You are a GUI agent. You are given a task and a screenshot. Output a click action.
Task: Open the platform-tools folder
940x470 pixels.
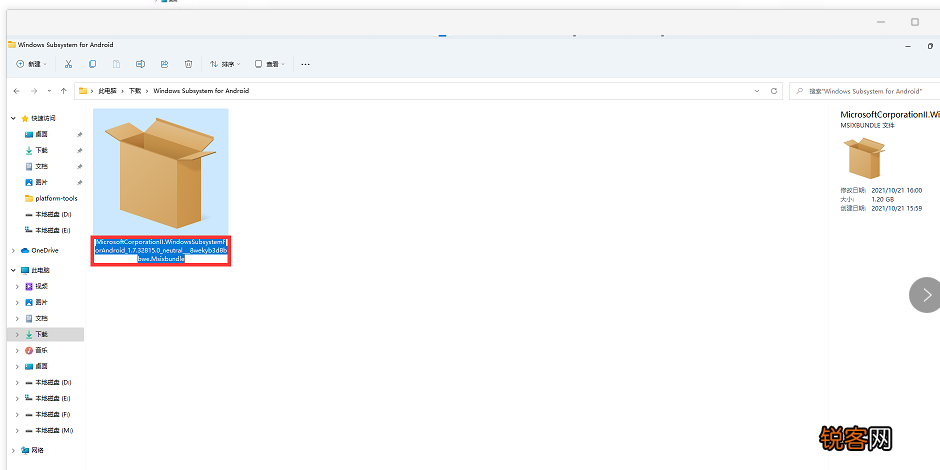[56, 198]
